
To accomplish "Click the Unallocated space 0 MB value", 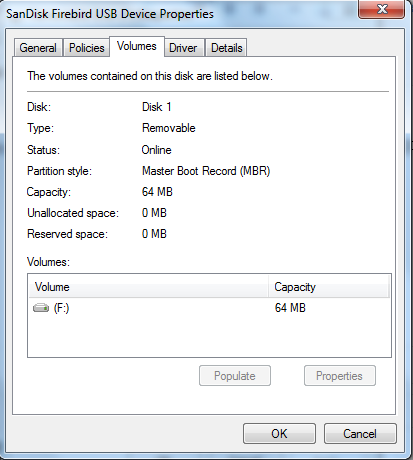I will tap(154, 213).
